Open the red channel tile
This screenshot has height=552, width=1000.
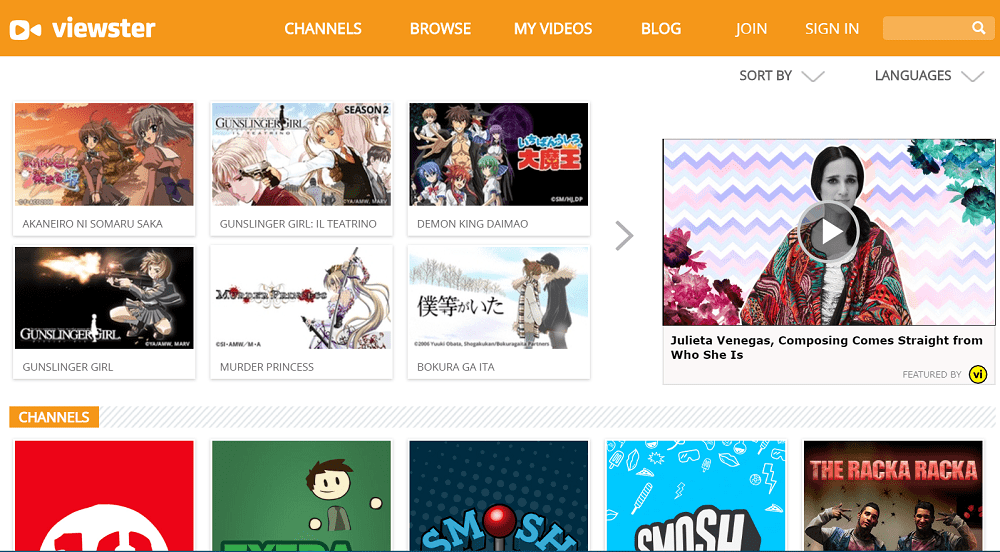point(104,495)
